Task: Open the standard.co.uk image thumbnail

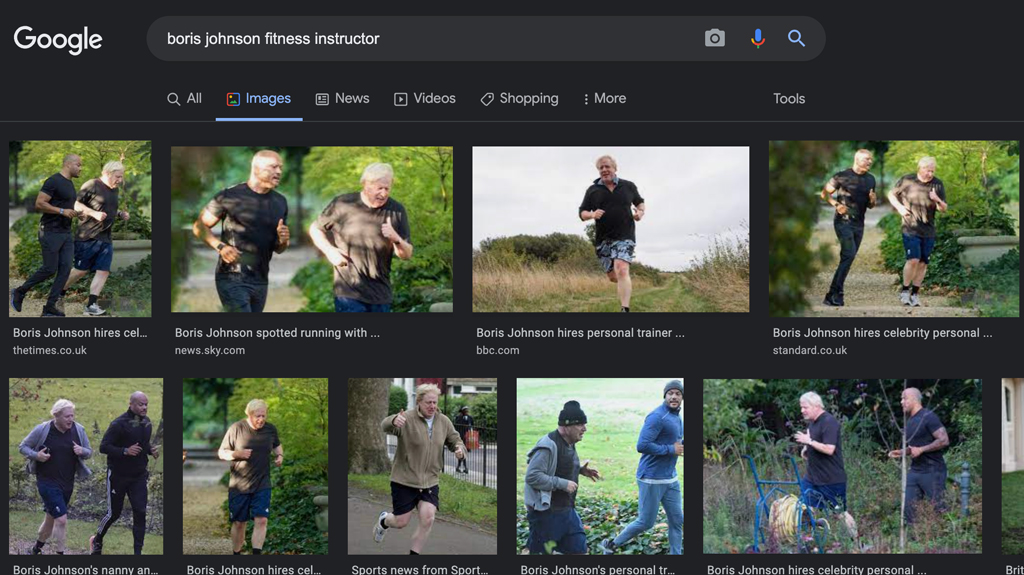Action: click(x=893, y=229)
